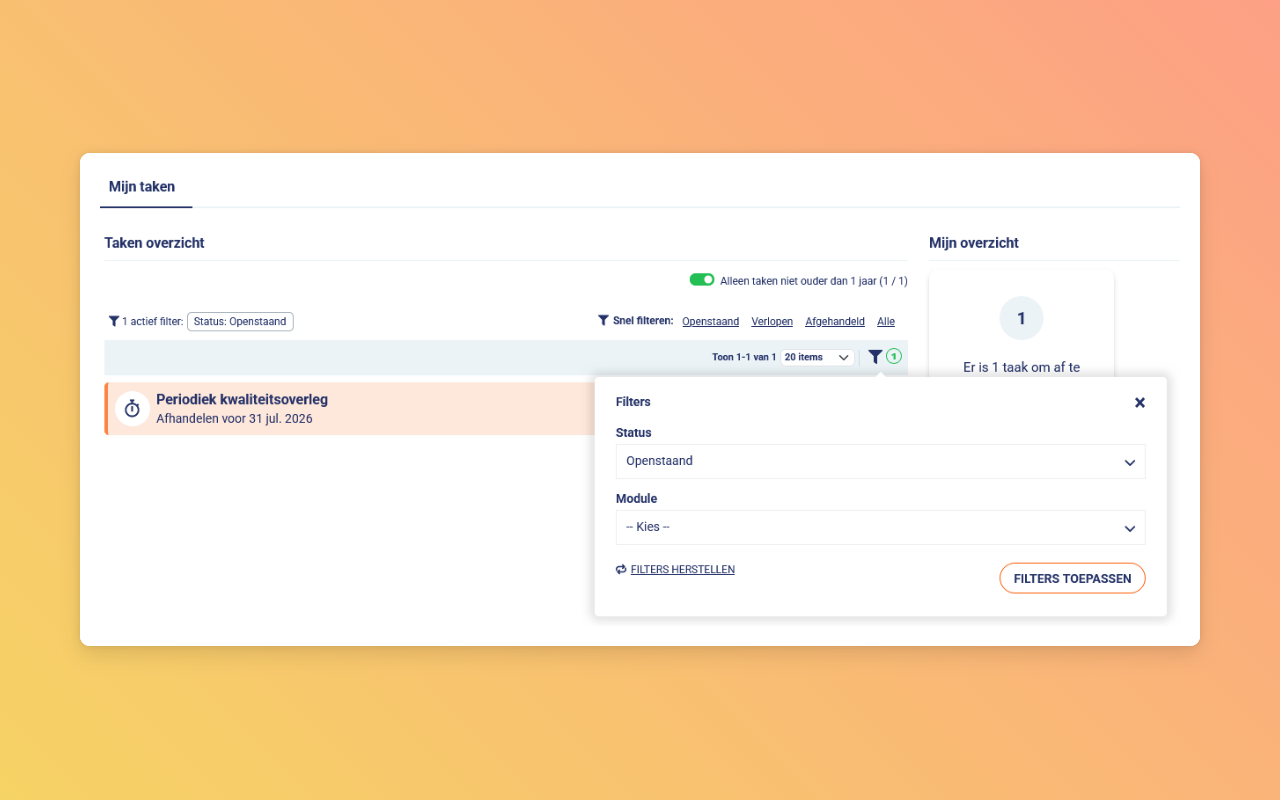Open the filter funnel icon in toolbar
This screenshot has height=800, width=1280.
875,357
